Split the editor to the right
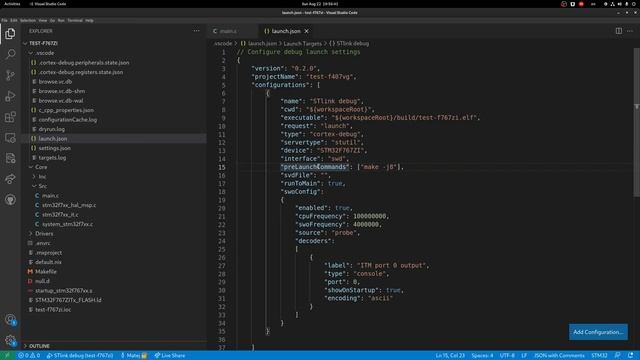640x360 pixels. [619, 31]
